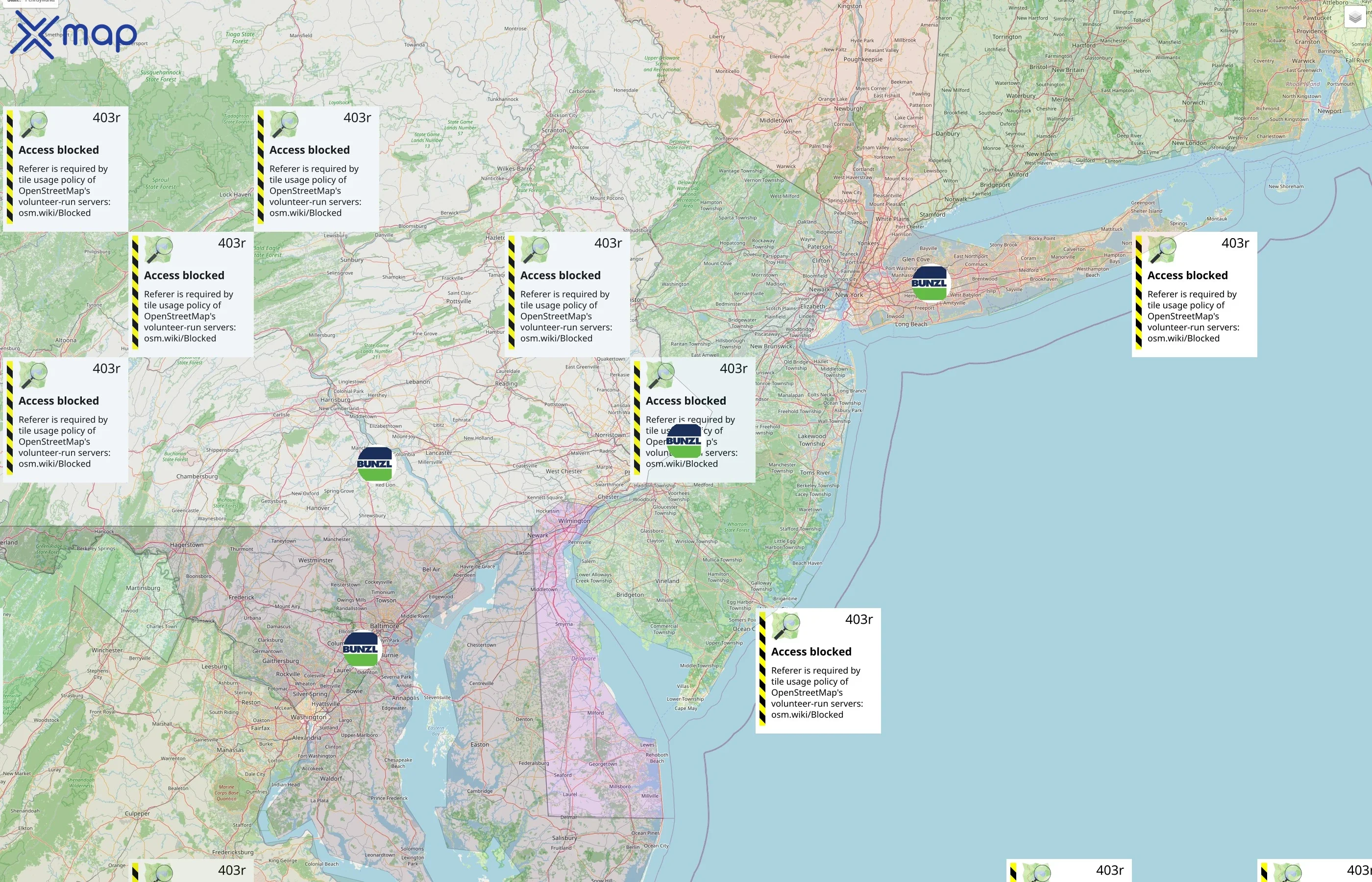Click the Reading label

(x=506, y=384)
